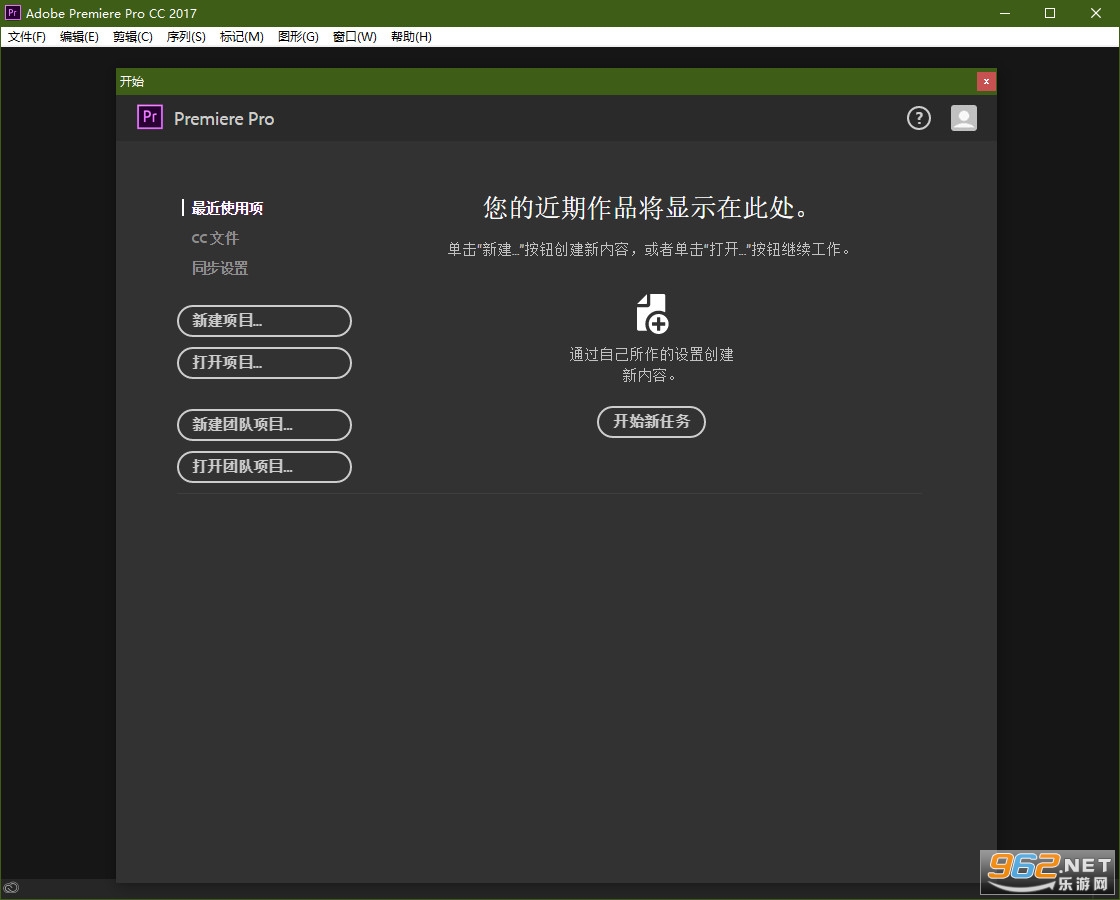Click the Pr app icon in title bar
The height and width of the screenshot is (900, 1120).
click(x=12, y=12)
